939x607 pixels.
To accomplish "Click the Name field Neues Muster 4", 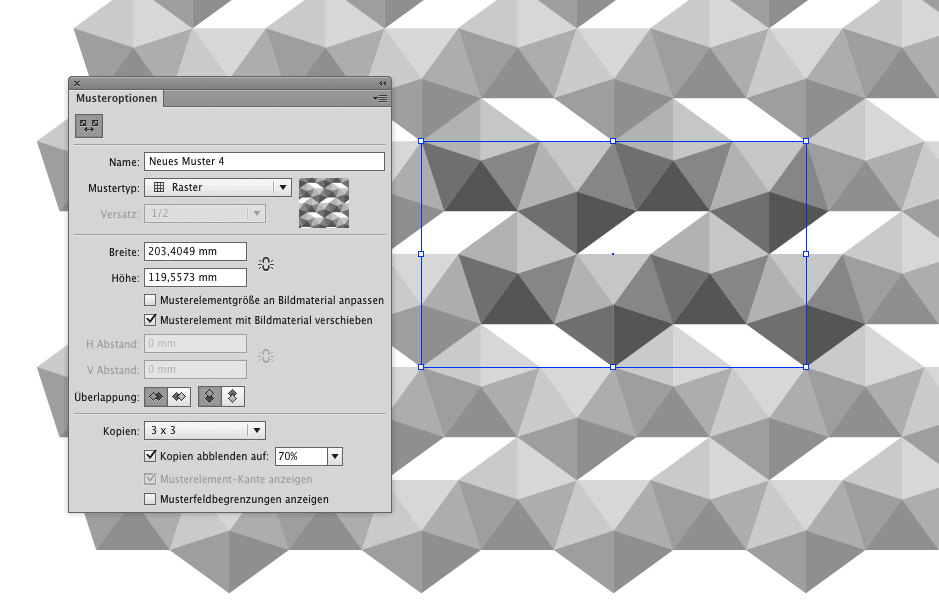I will coord(264,161).
